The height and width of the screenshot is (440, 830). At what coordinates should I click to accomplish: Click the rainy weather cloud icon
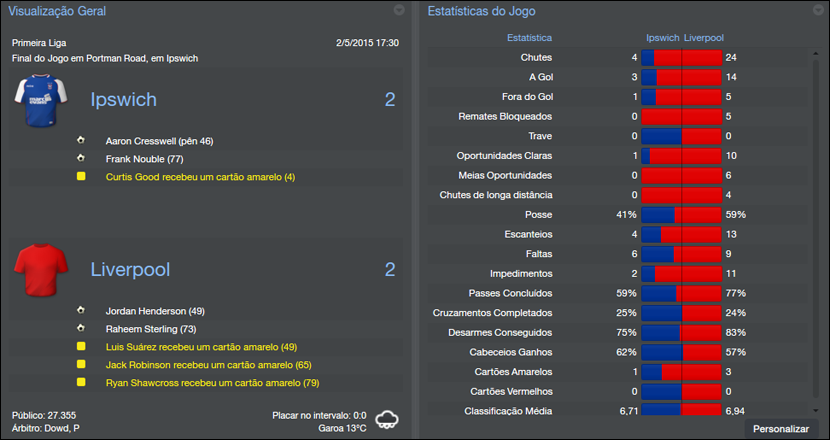coord(387,419)
